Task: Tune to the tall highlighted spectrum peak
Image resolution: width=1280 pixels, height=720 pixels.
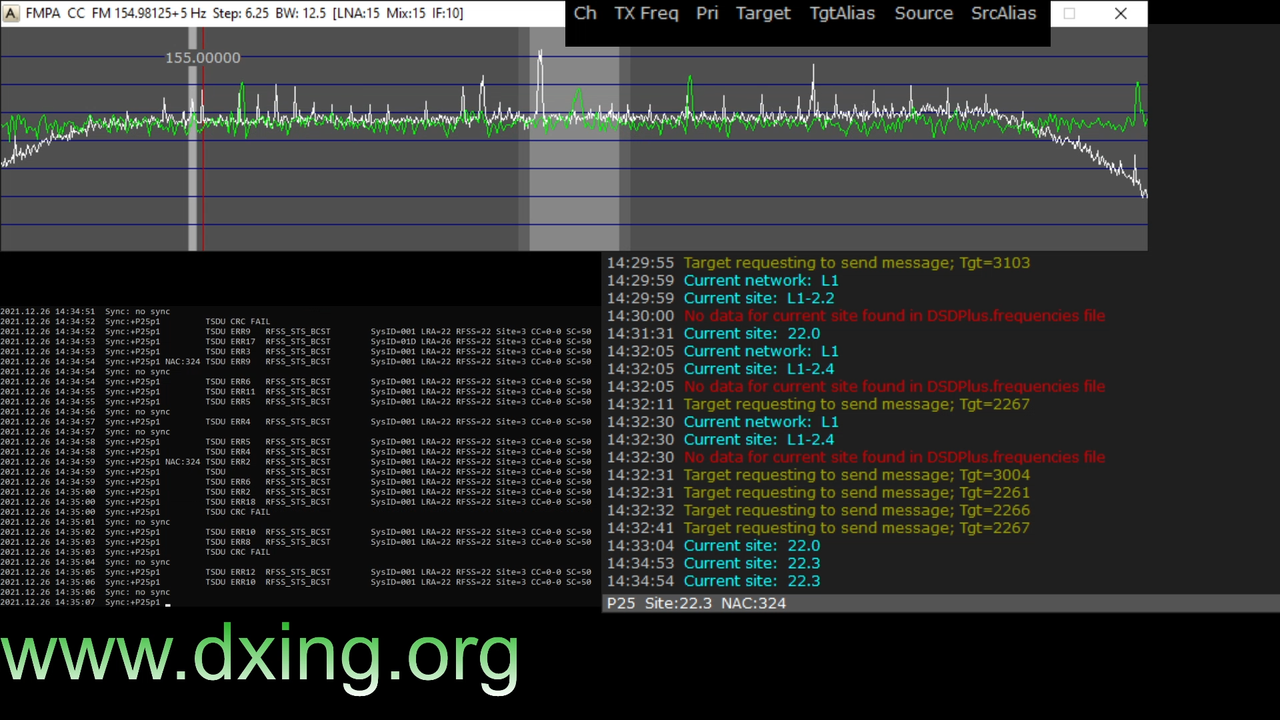Action: pyautogui.click(x=540, y=80)
